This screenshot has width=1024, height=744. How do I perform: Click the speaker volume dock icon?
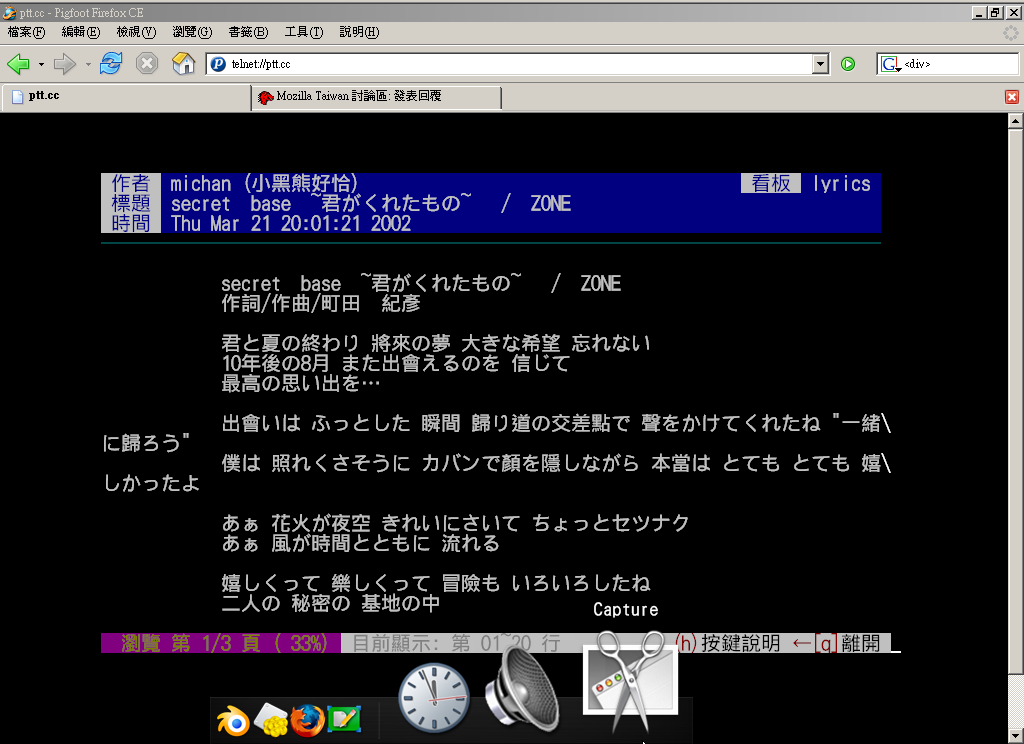(x=522, y=690)
